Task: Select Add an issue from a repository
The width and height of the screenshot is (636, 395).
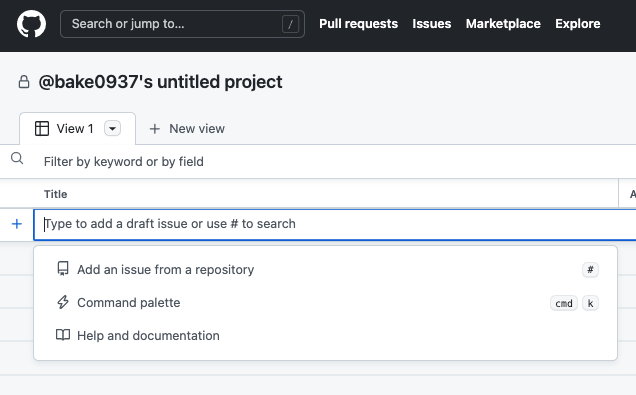Action: (x=325, y=270)
